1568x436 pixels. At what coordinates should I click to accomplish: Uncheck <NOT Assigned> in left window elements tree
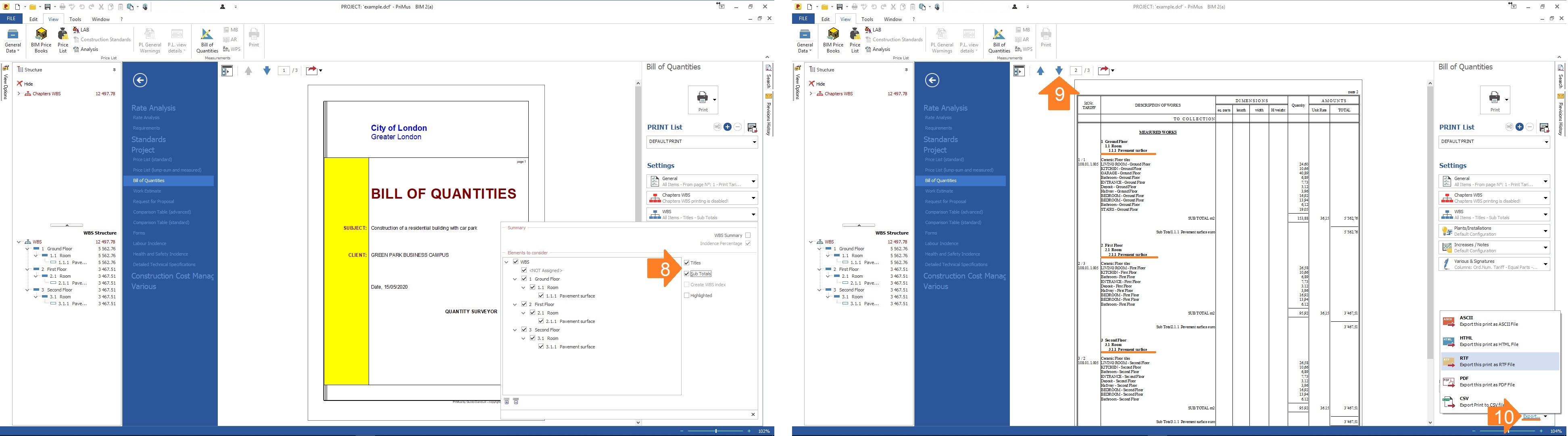(524, 270)
